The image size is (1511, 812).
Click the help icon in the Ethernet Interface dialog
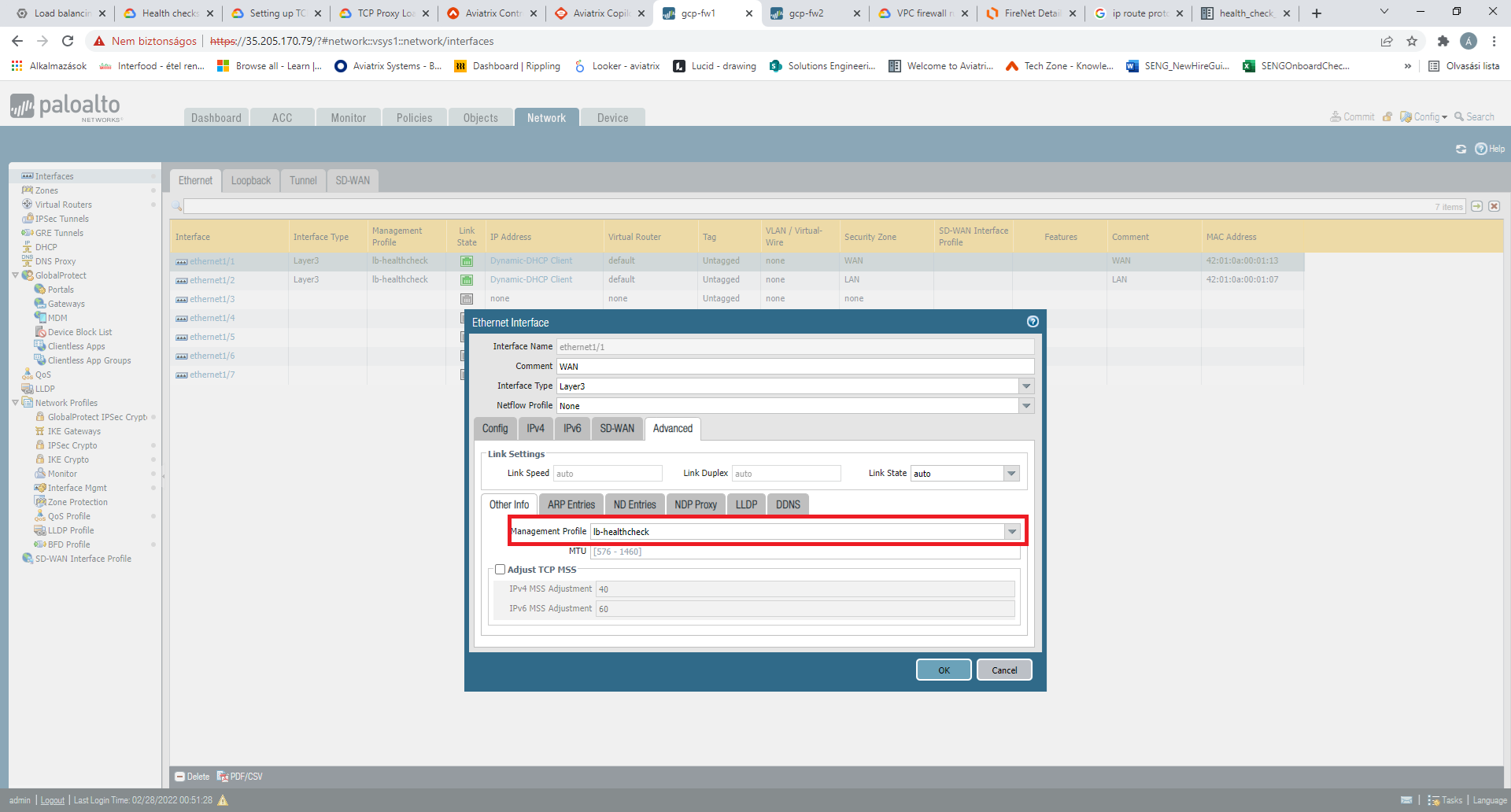point(1033,322)
